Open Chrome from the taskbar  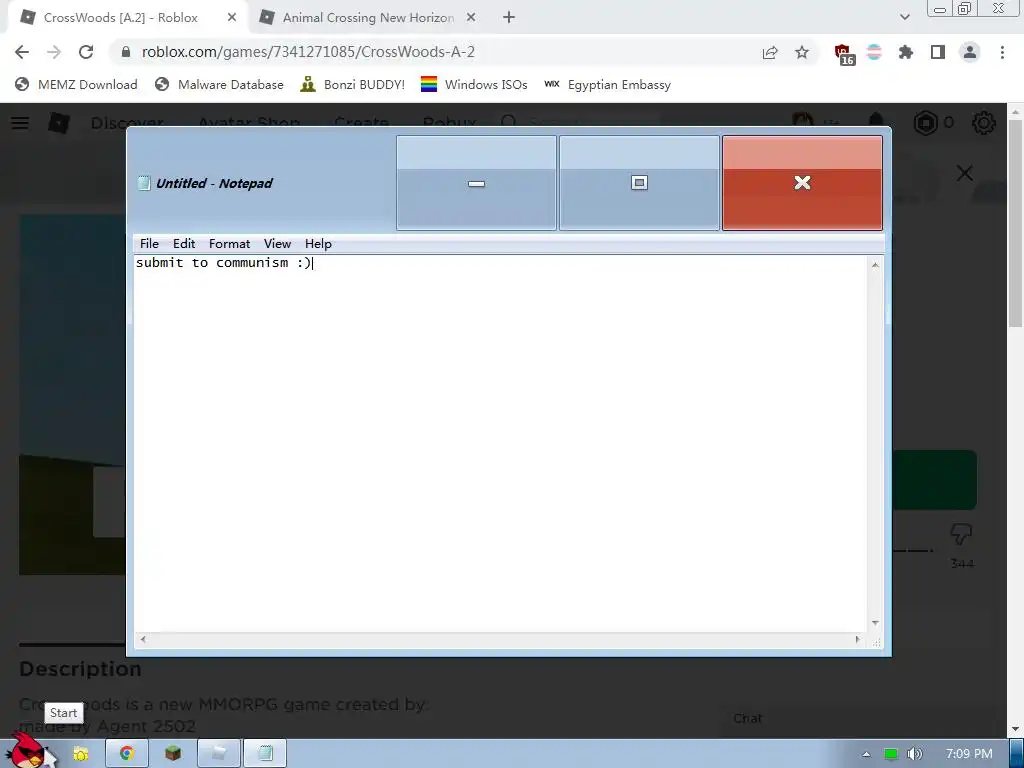coord(127,754)
